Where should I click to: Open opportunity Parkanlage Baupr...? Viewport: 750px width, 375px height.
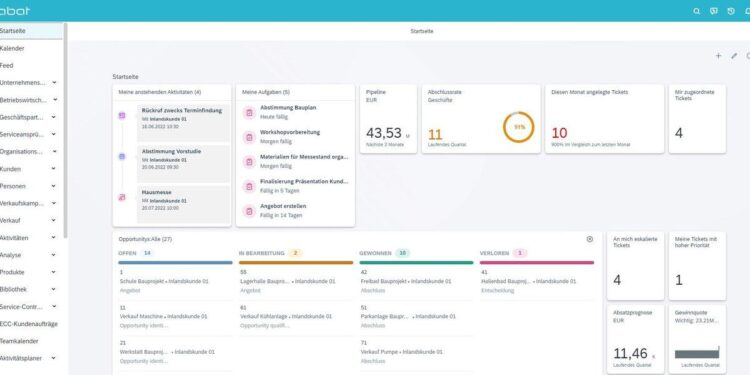[x=416, y=316]
